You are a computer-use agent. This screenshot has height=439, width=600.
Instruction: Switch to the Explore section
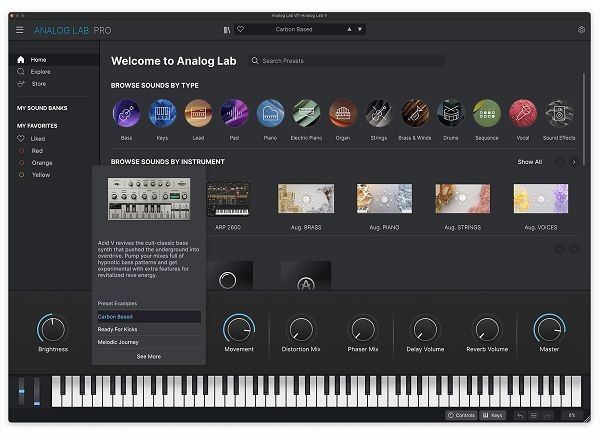[40, 72]
